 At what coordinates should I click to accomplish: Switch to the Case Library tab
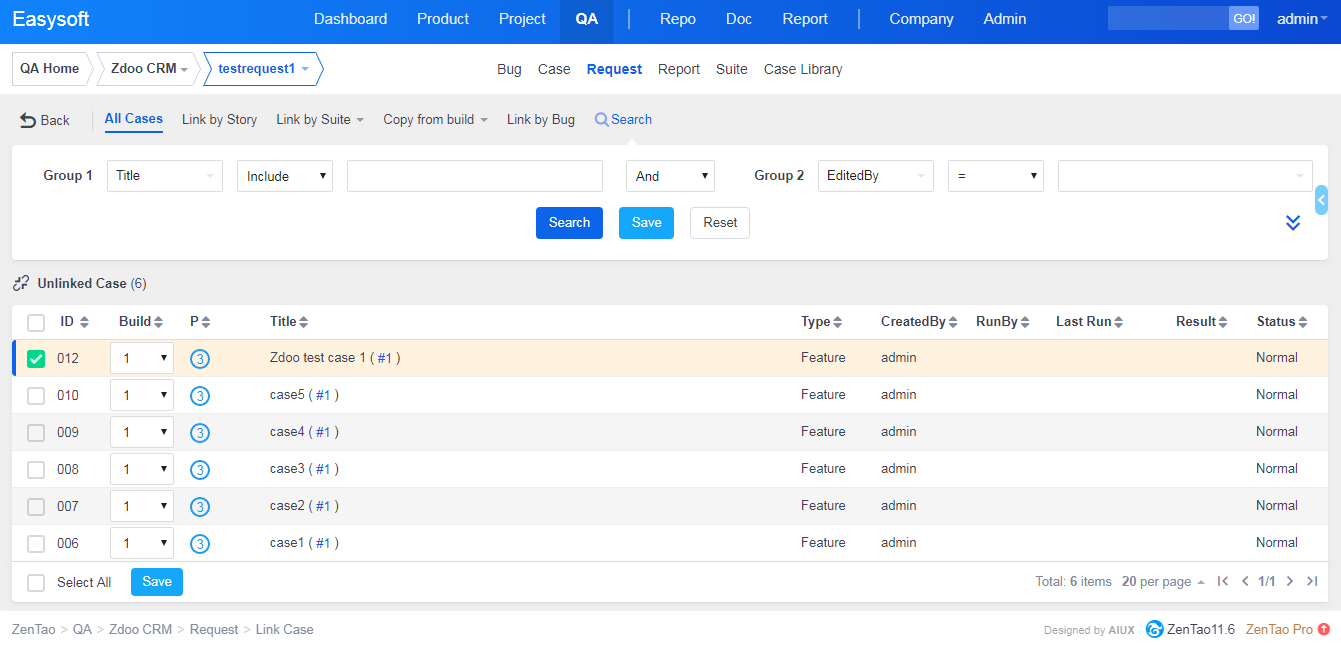pyautogui.click(x=802, y=69)
